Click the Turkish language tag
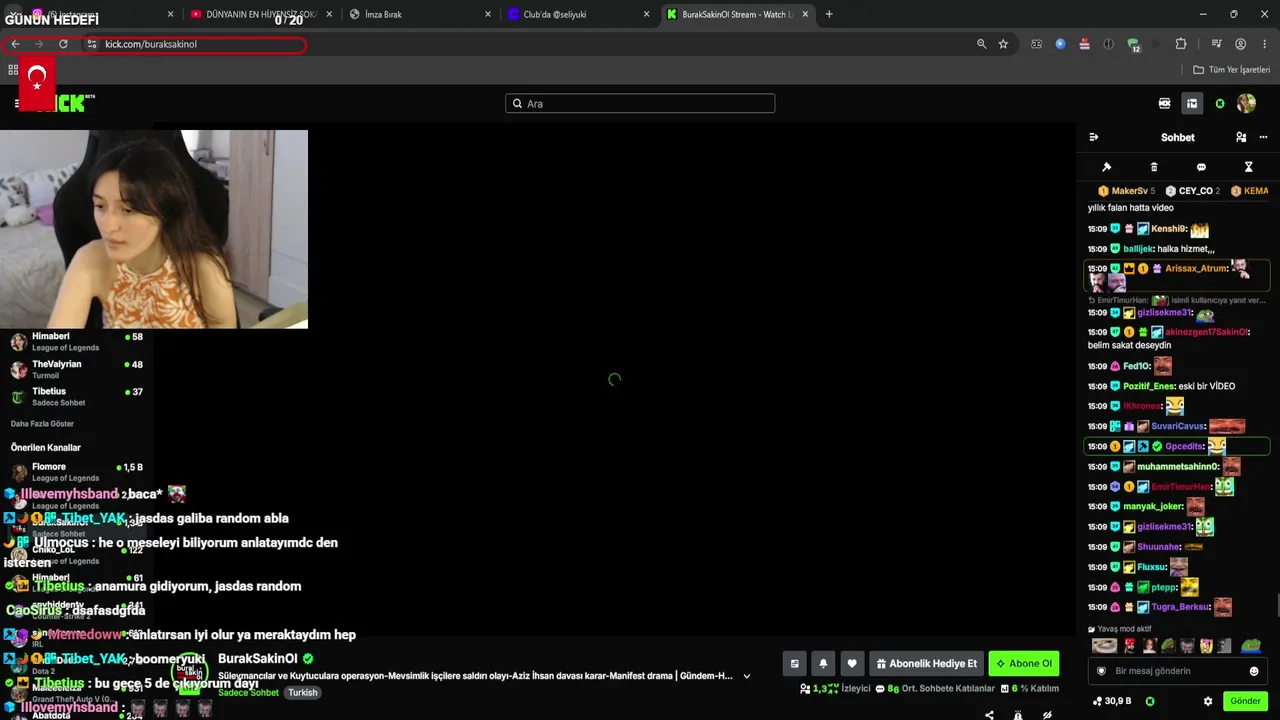1280x720 pixels. click(302, 693)
